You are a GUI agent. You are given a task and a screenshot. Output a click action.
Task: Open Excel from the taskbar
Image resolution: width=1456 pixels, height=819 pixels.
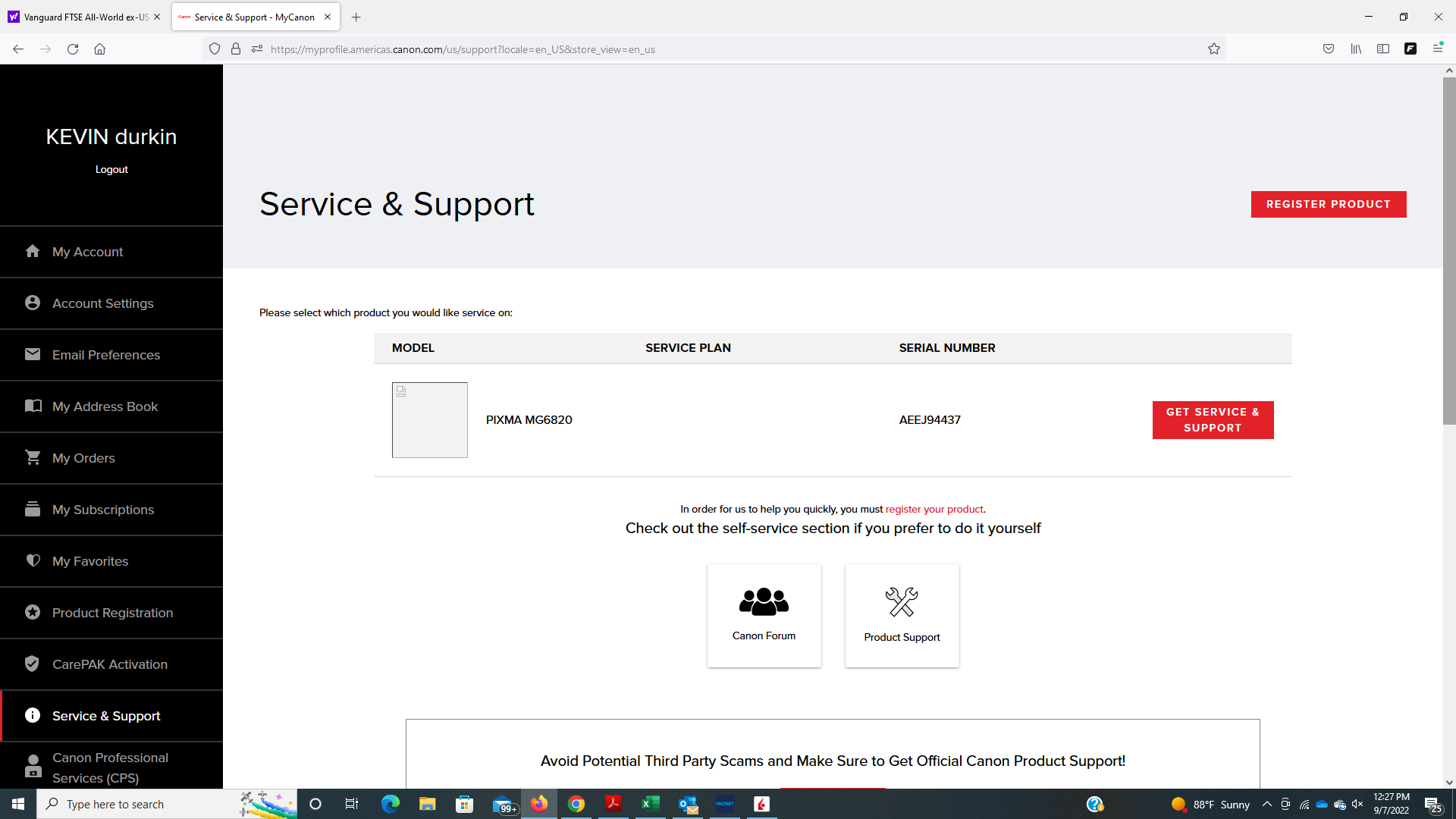pyautogui.click(x=650, y=804)
